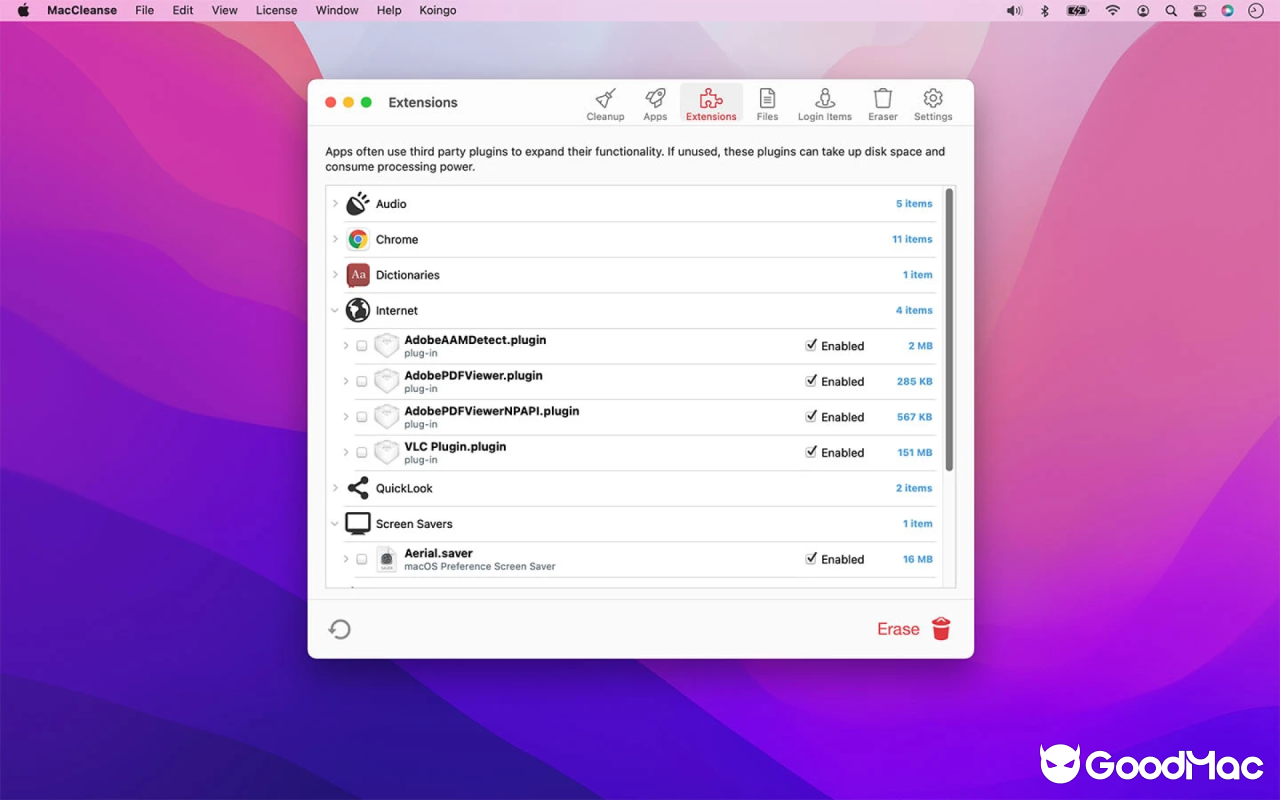The width and height of the screenshot is (1280, 800).
Task: Open the Koingo menu
Action: point(437,10)
